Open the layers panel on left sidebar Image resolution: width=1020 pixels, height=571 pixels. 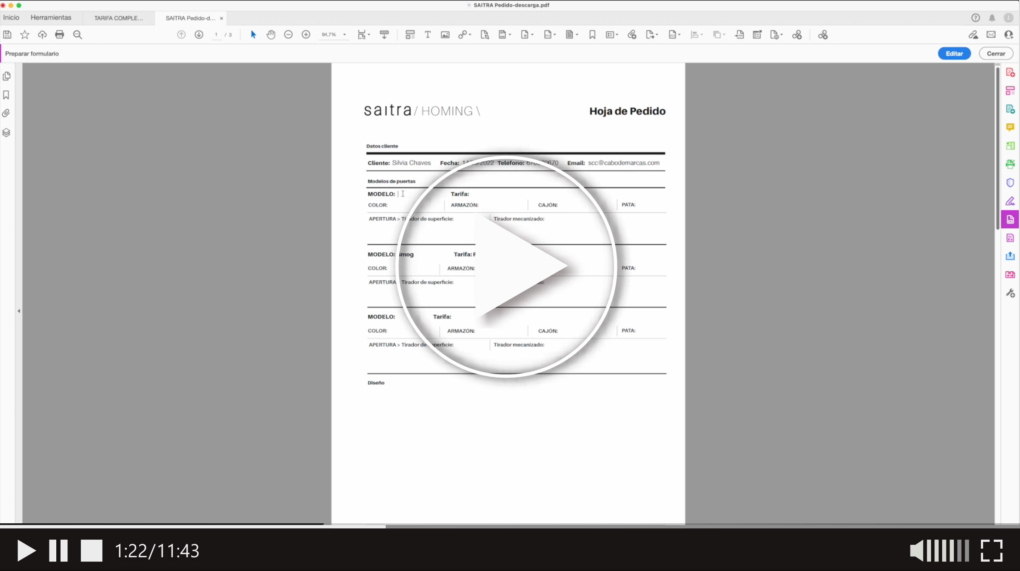(7, 132)
